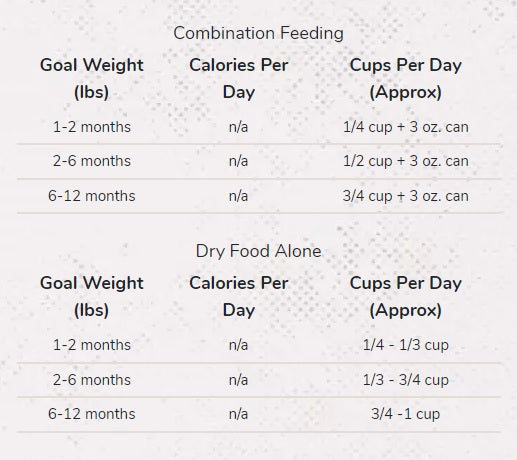Click the 1/4 - 1/3 cup cell
The height and width of the screenshot is (460, 517).
406,345
